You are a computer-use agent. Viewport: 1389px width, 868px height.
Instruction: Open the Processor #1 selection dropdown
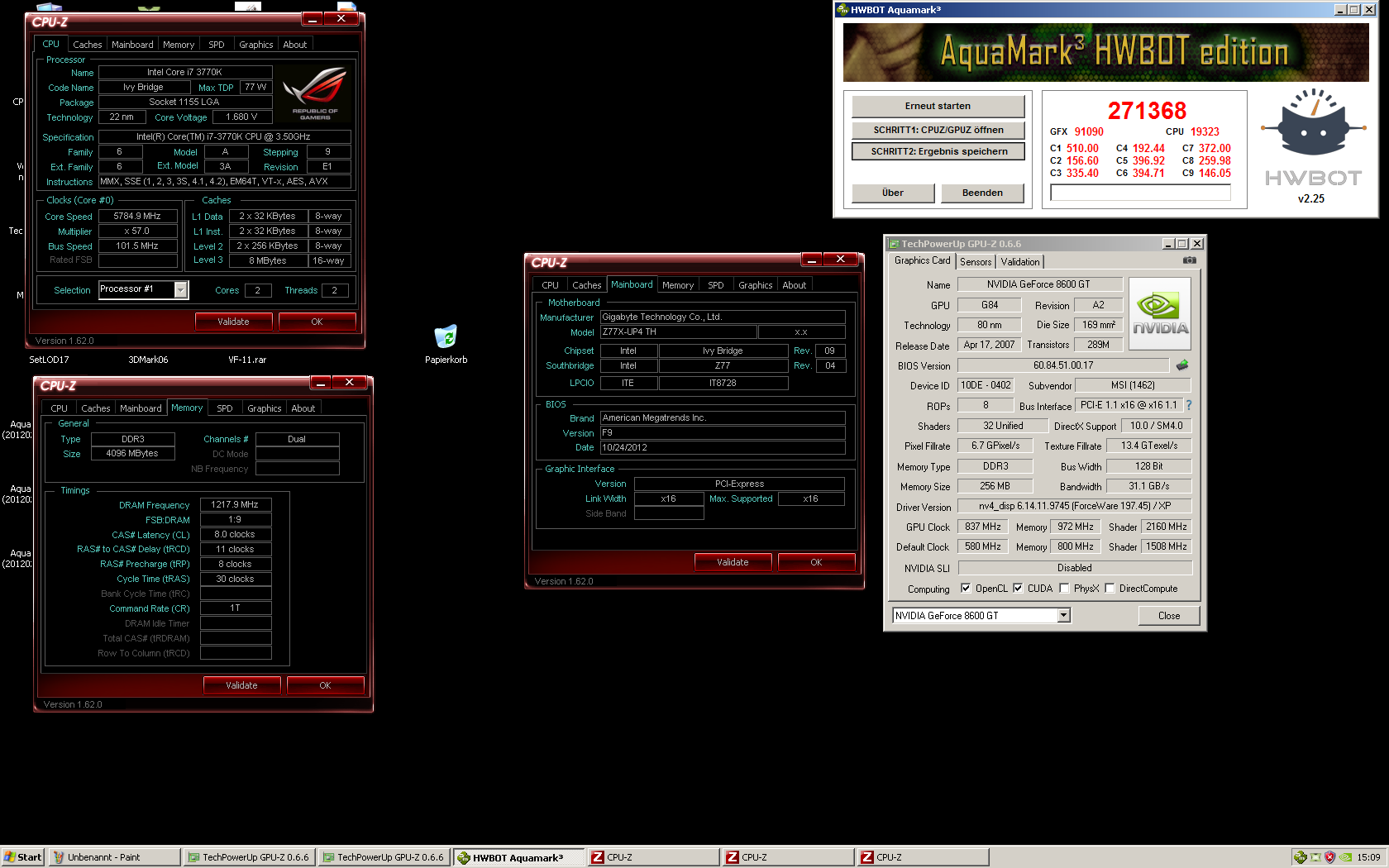(181, 289)
